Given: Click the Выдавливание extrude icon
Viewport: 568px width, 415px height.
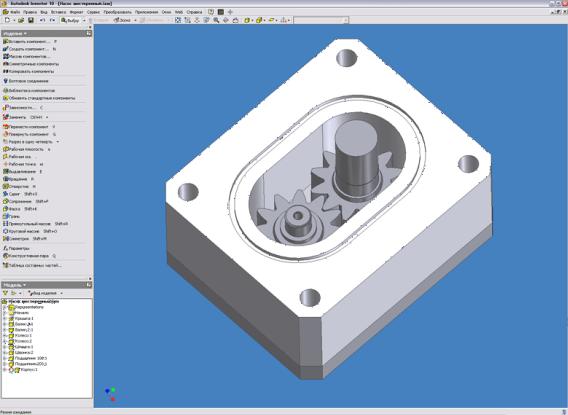Looking at the screenshot, I should click(x=5, y=171).
